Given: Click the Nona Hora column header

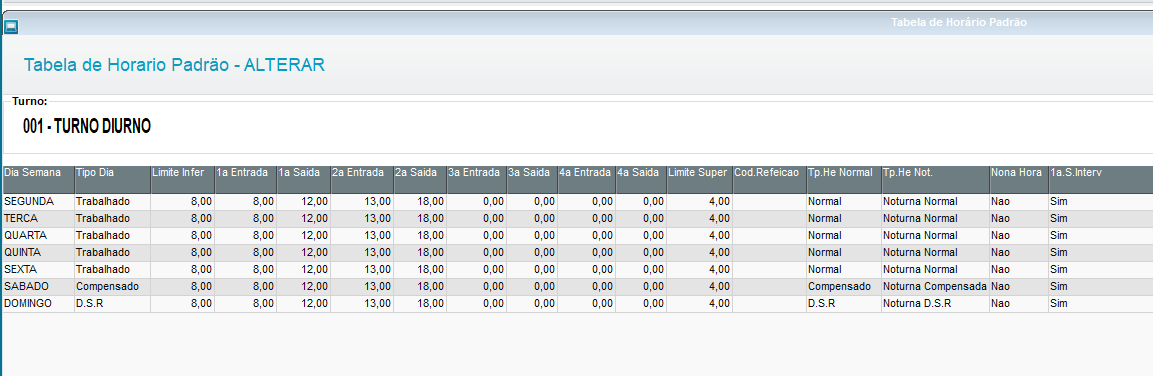Looking at the screenshot, I should click(x=1018, y=180).
